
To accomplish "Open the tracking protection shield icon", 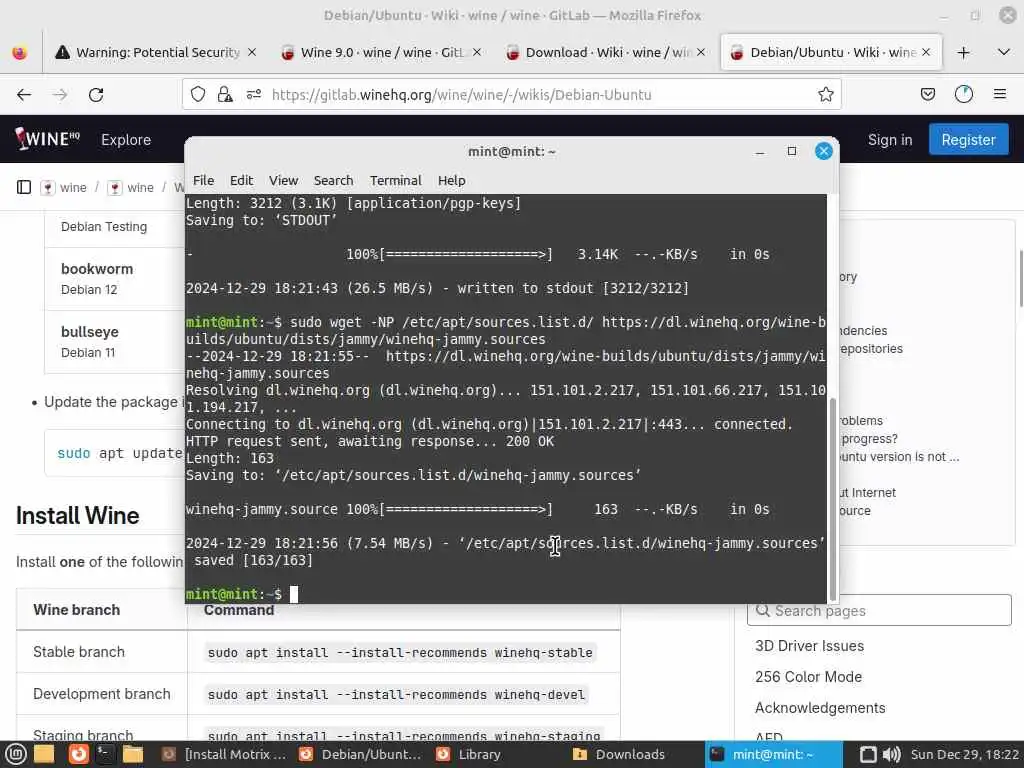I will [198, 95].
